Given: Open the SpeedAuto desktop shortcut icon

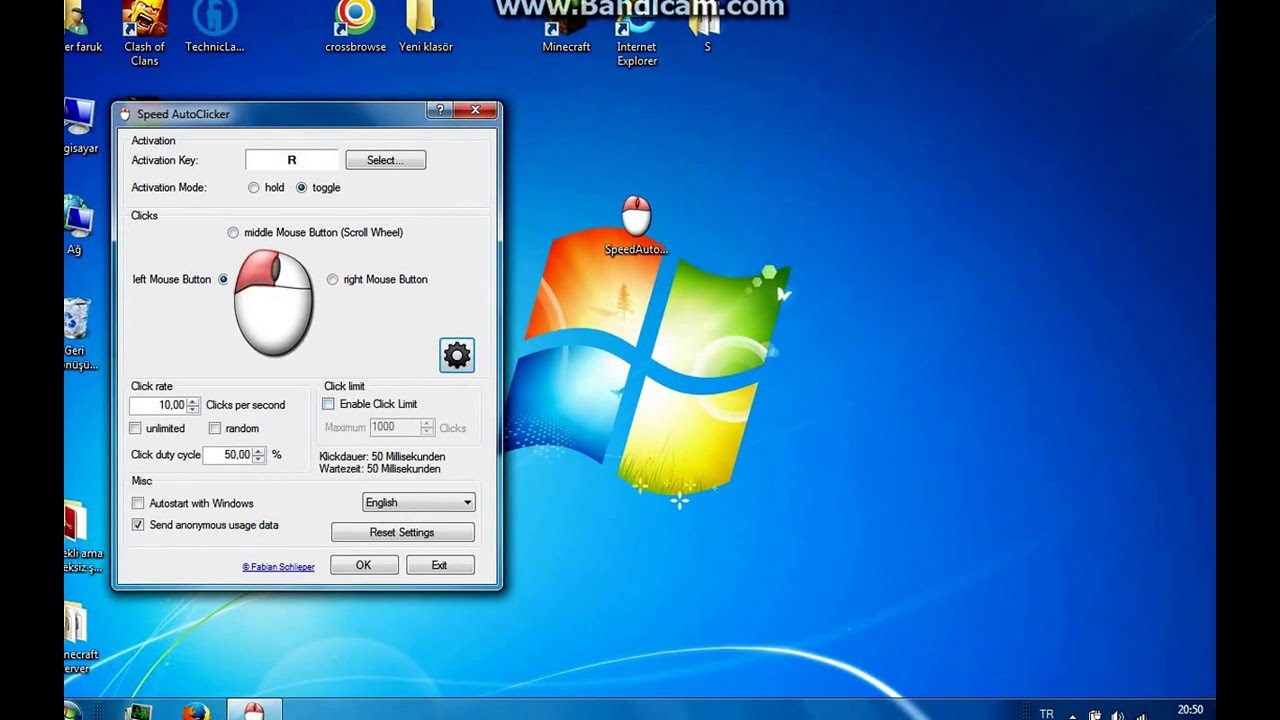Looking at the screenshot, I should 636,225.
